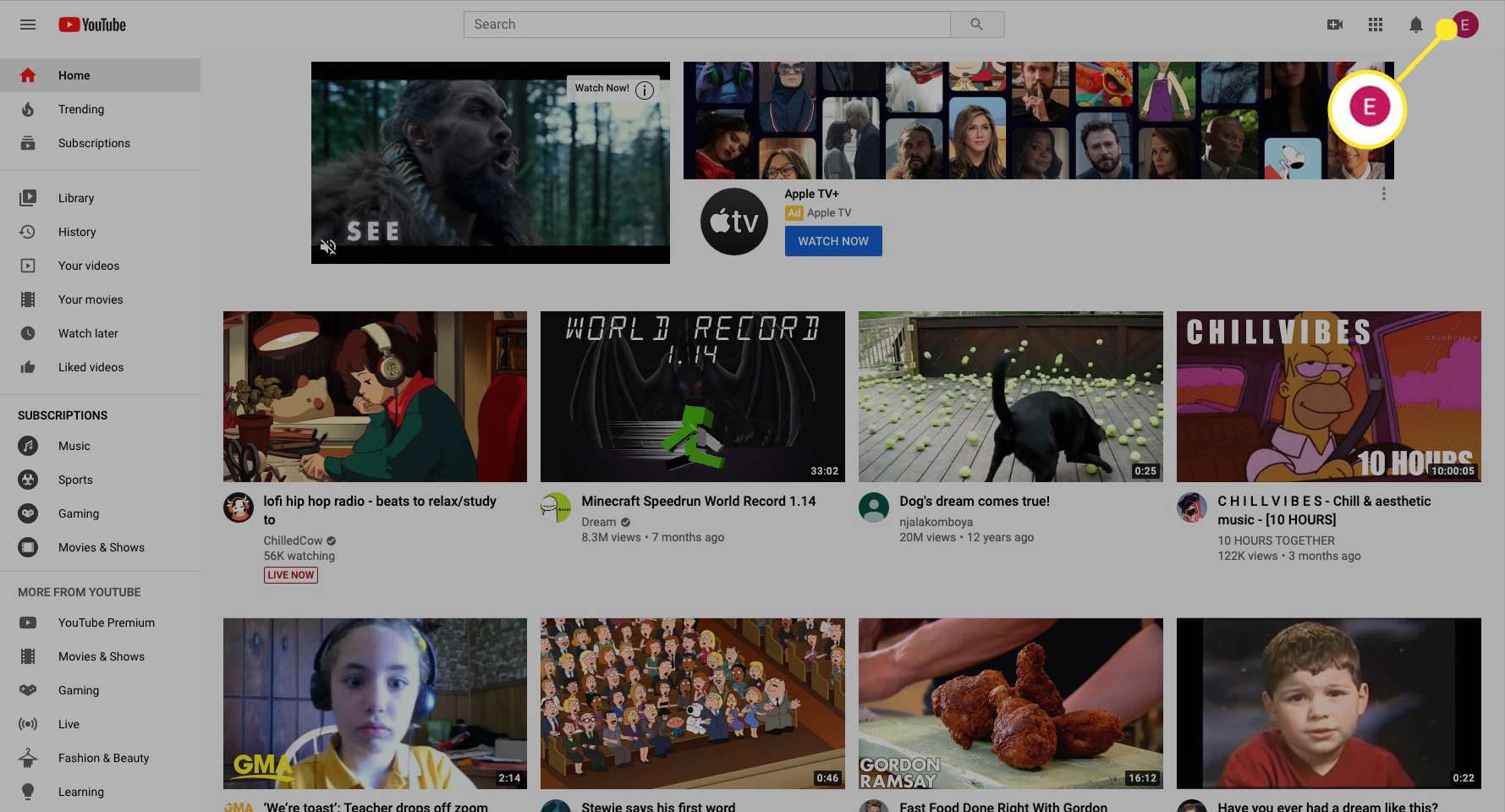Image resolution: width=1505 pixels, height=812 pixels.
Task: Click the Live broadcast icon
Action: 28,724
